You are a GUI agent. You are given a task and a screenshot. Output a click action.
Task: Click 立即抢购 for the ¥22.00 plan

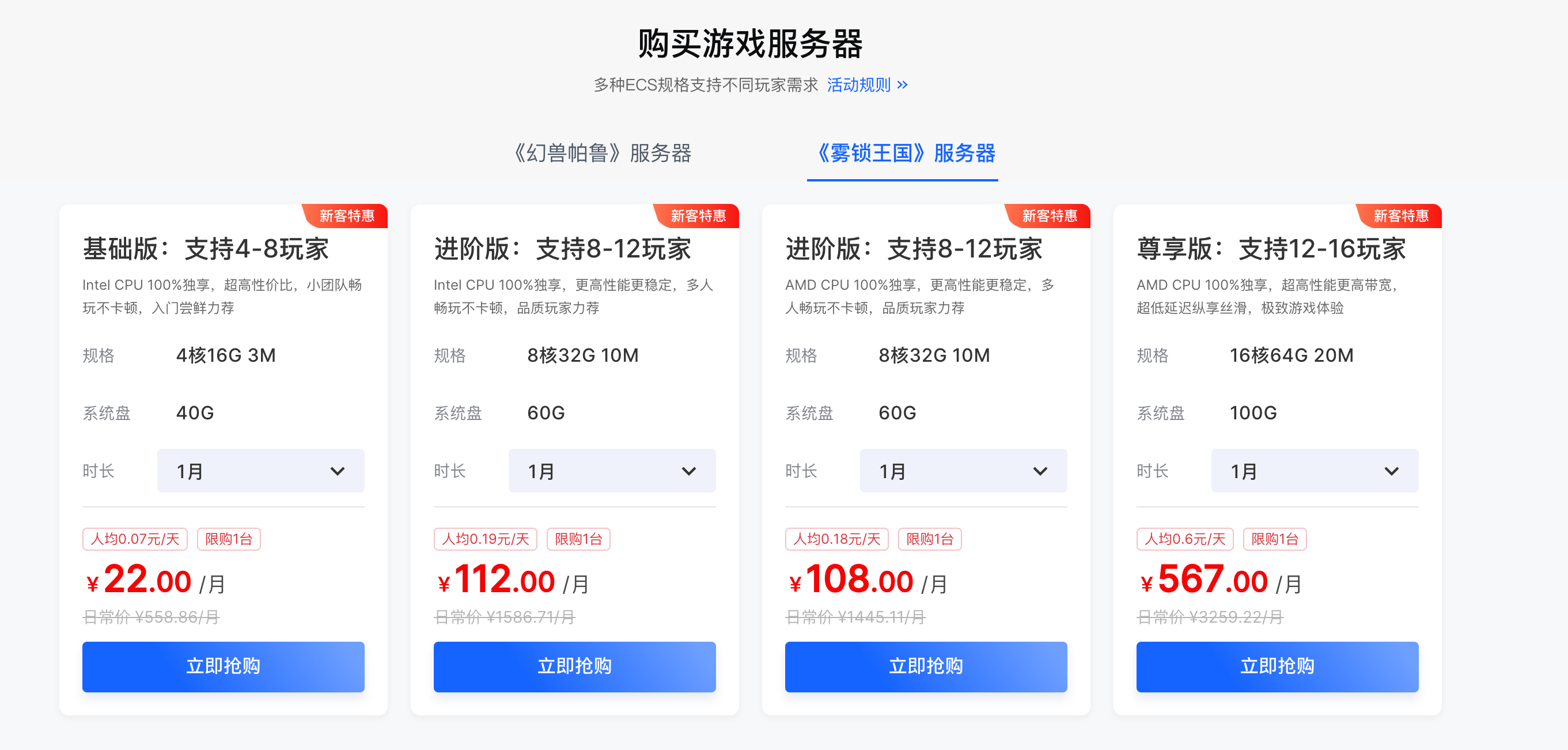click(224, 666)
